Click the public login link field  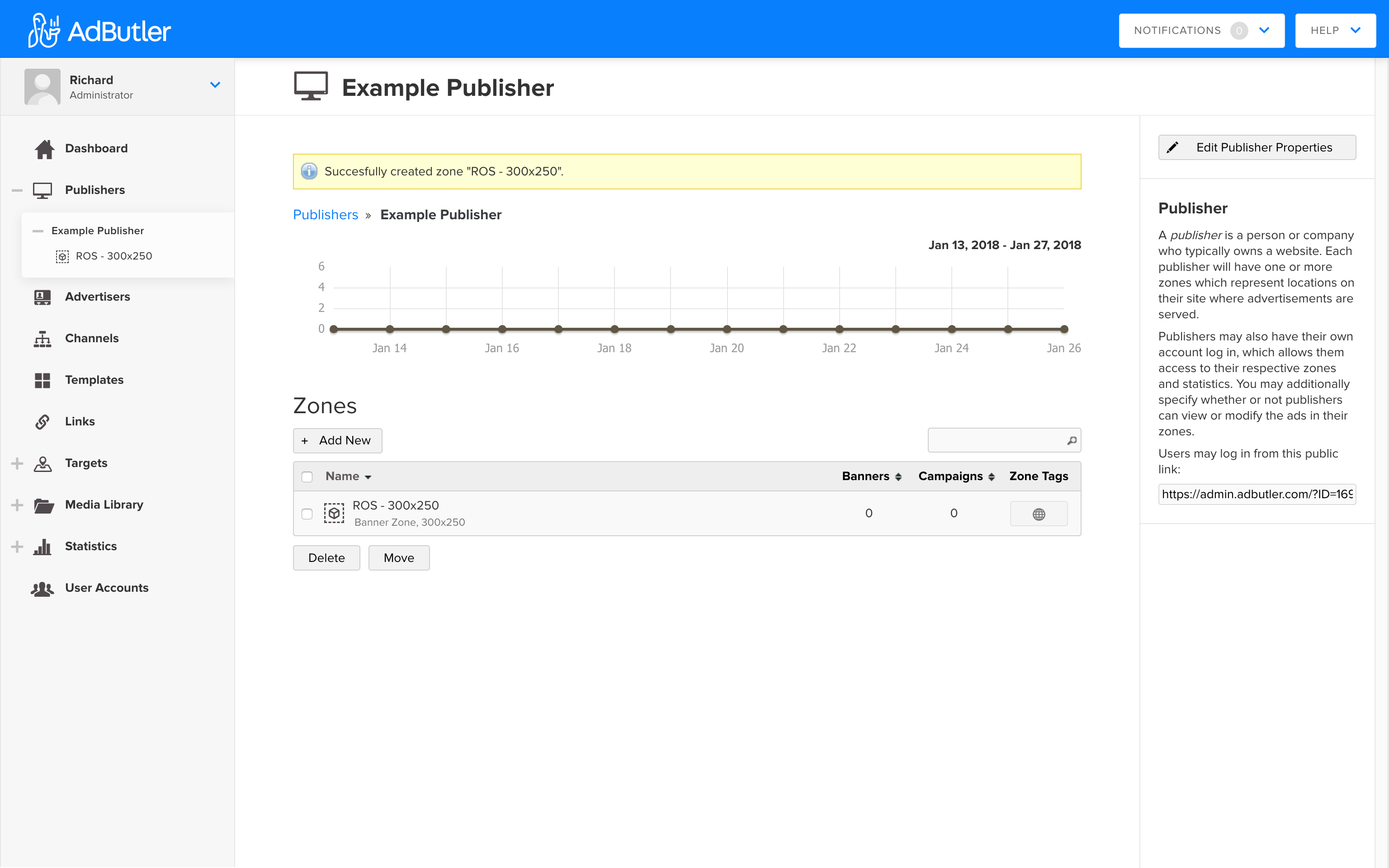click(1257, 494)
